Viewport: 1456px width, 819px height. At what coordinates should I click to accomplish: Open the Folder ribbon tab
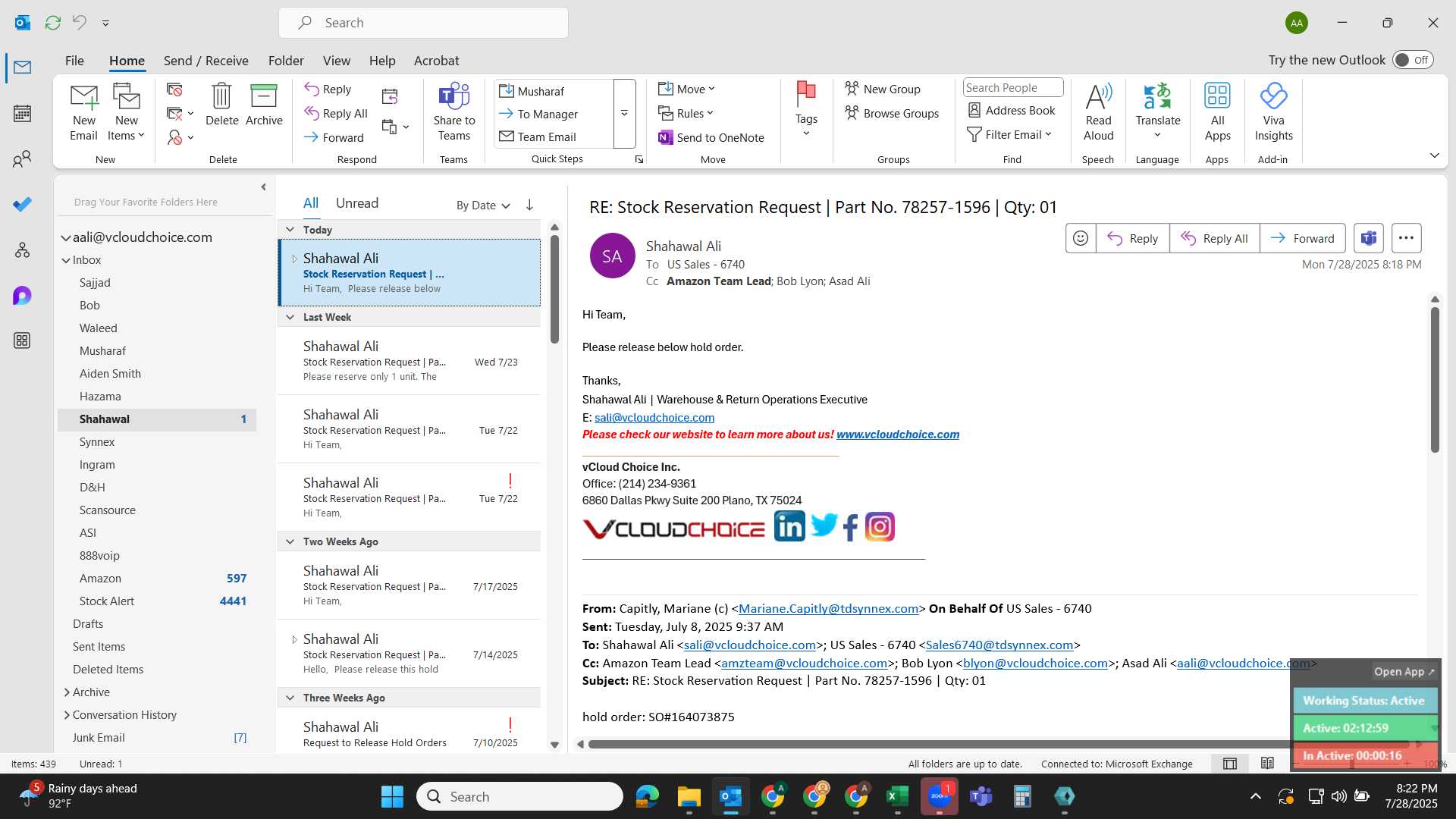click(285, 61)
